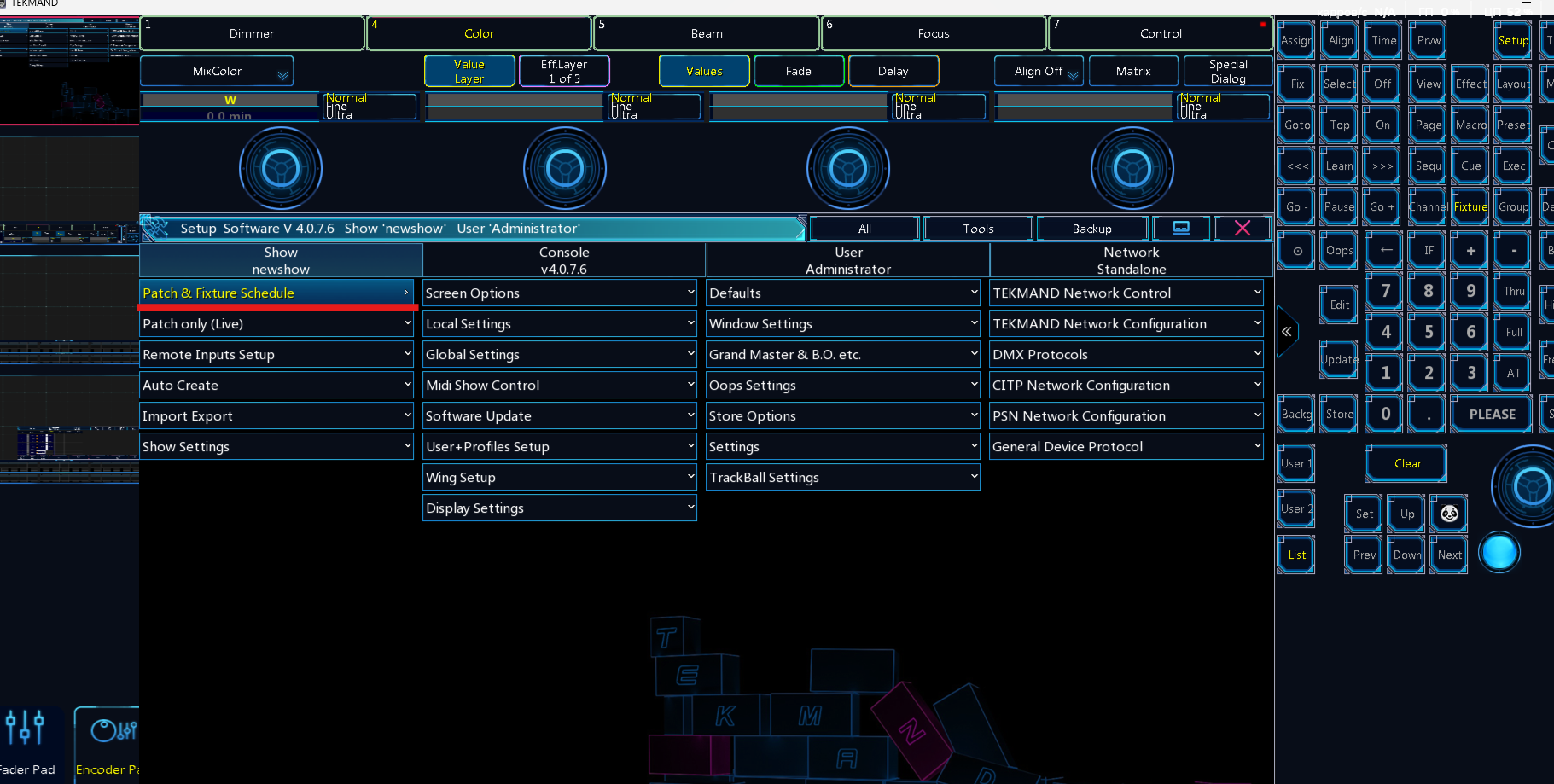This screenshot has width=1554, height=784.
Task: Expand the Screen Options entry
Action: tap(560, 293)
